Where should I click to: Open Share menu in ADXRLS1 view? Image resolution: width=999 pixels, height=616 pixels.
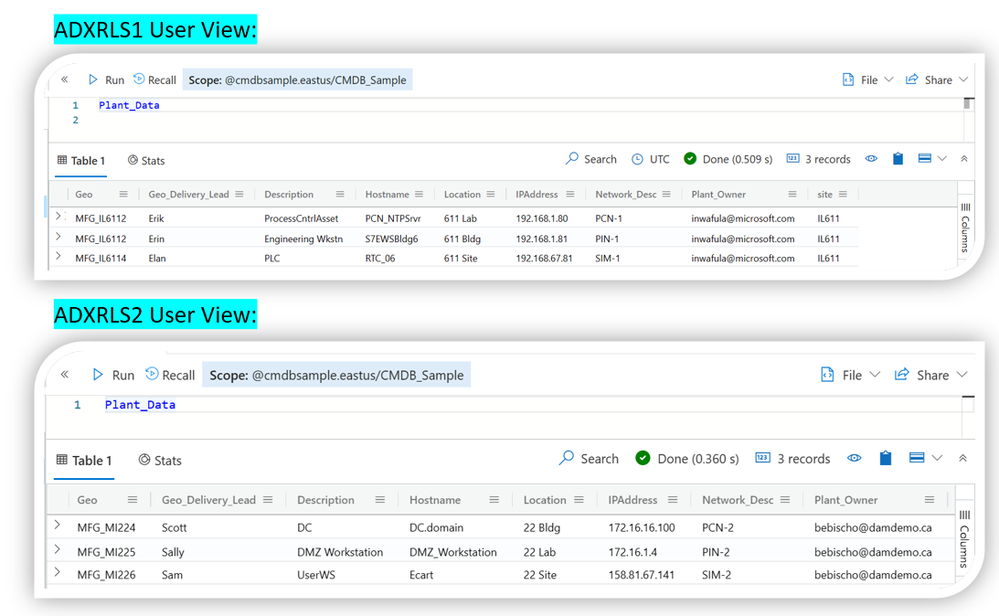(937, 80)
